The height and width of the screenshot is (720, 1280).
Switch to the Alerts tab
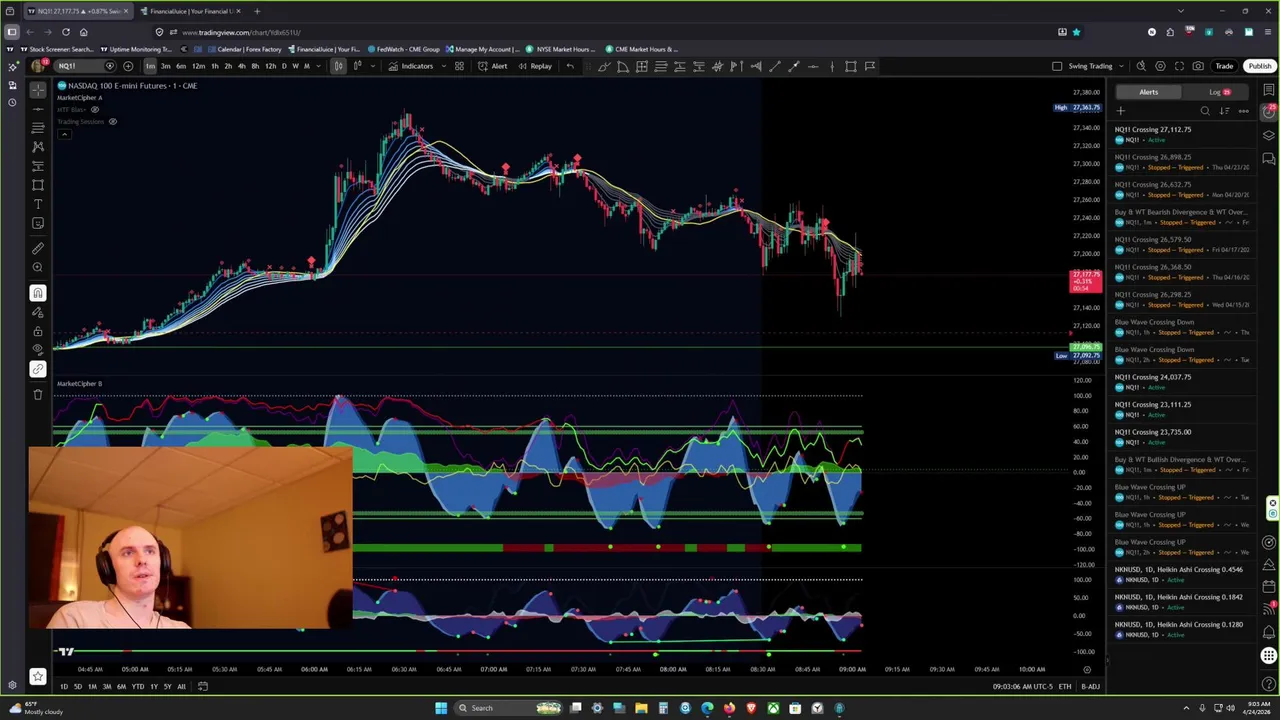pyautogui.click(x=1148, y=92)
